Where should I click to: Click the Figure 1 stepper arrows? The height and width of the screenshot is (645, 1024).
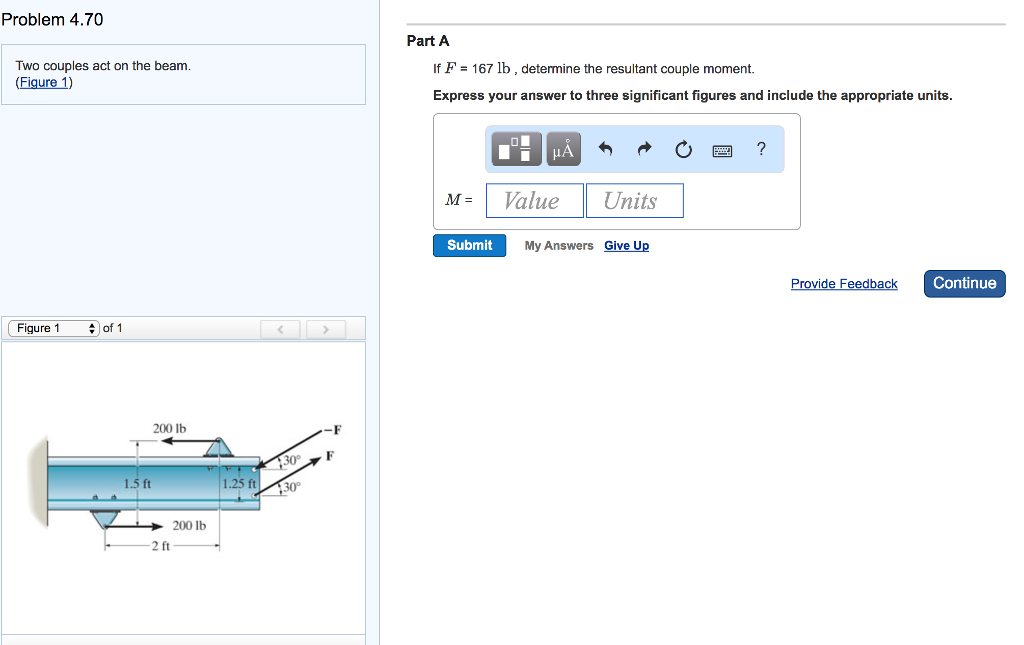click(x=91, y=328)
